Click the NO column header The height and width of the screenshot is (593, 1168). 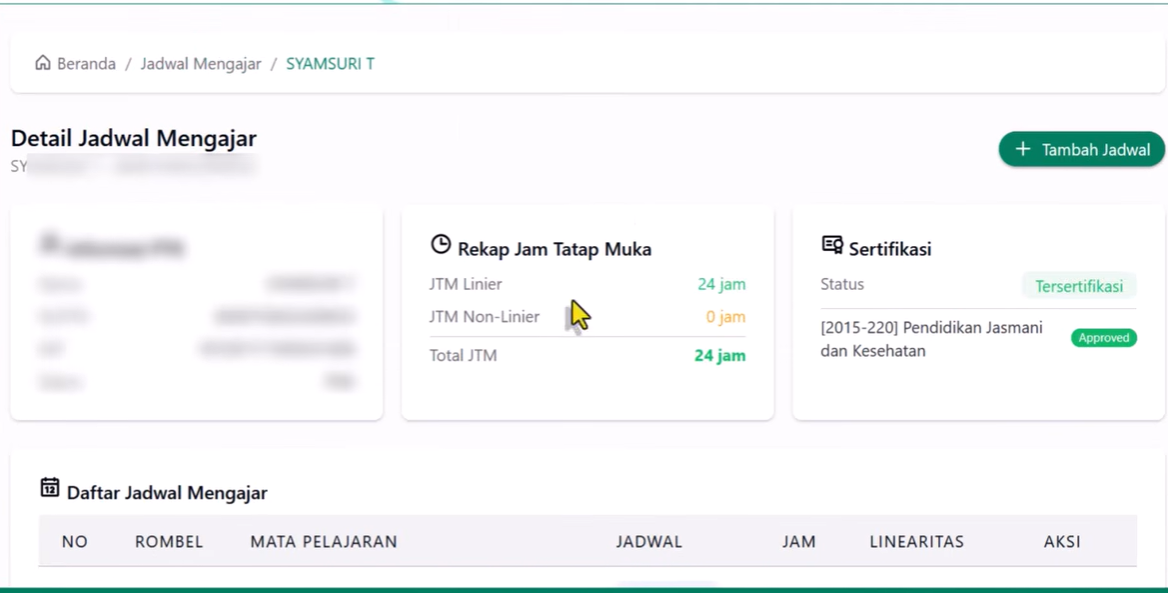click(x=74, y=541)
